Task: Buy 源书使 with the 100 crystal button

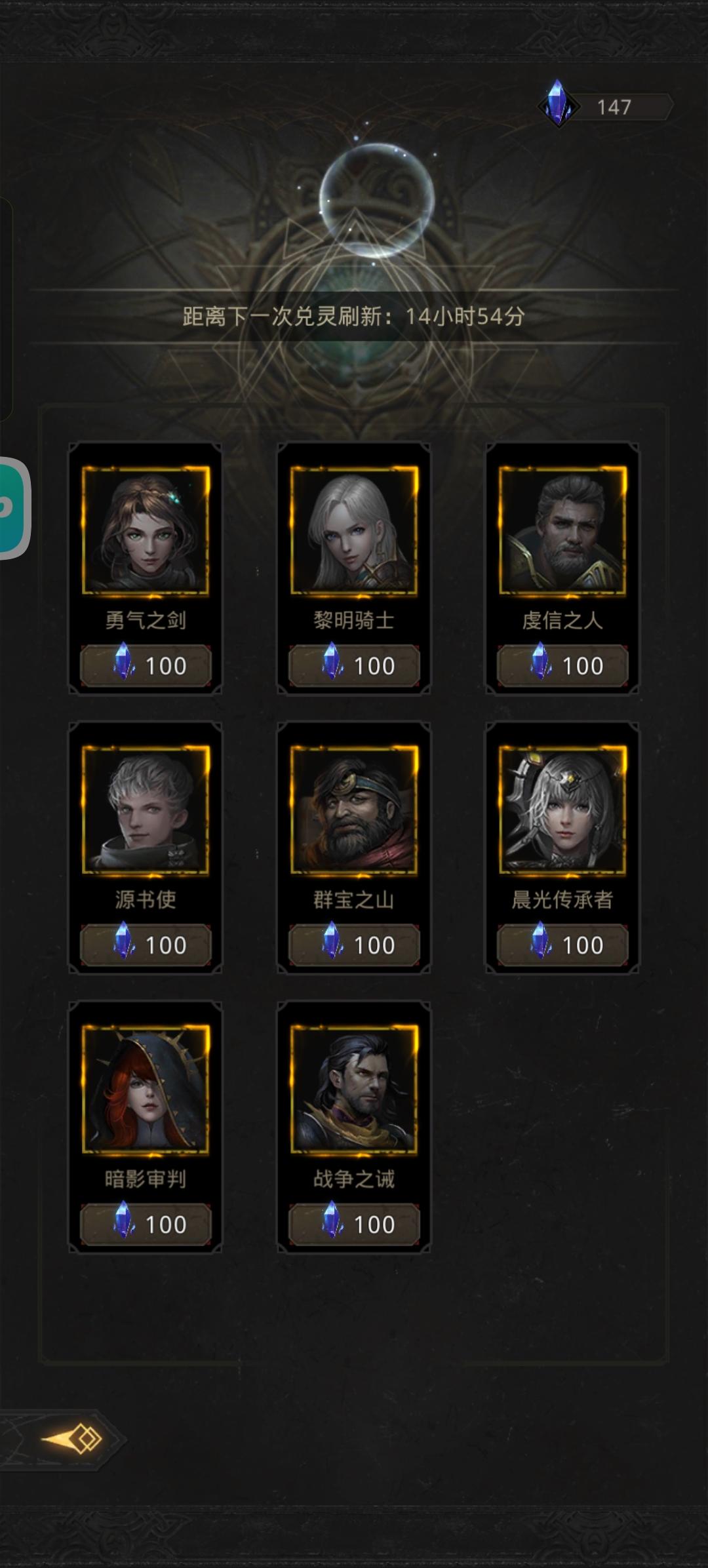Action: [x=146, y=945]
